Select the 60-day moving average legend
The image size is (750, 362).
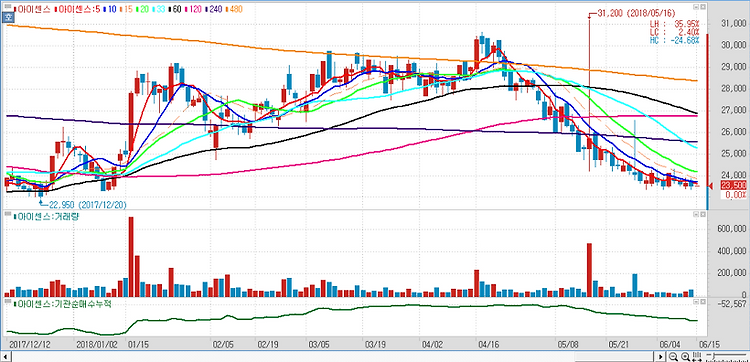click(175, 9)
